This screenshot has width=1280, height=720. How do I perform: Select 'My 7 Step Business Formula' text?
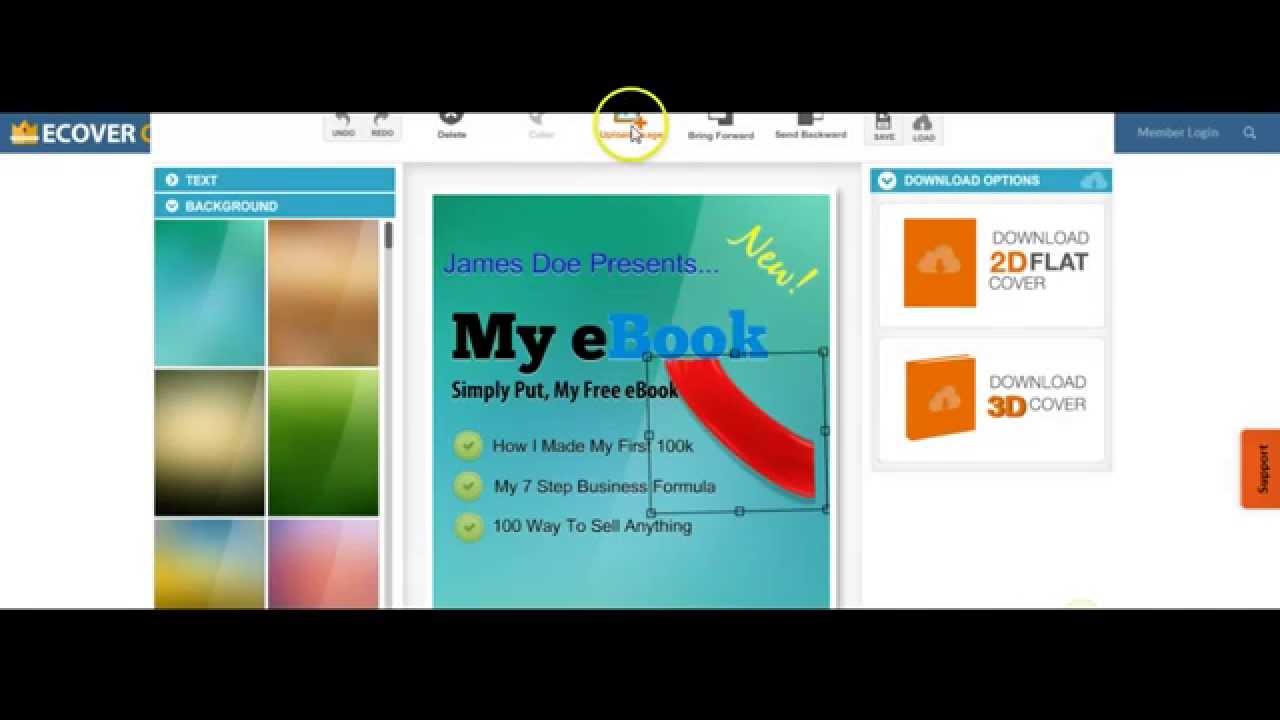click(x=604, y=486)
